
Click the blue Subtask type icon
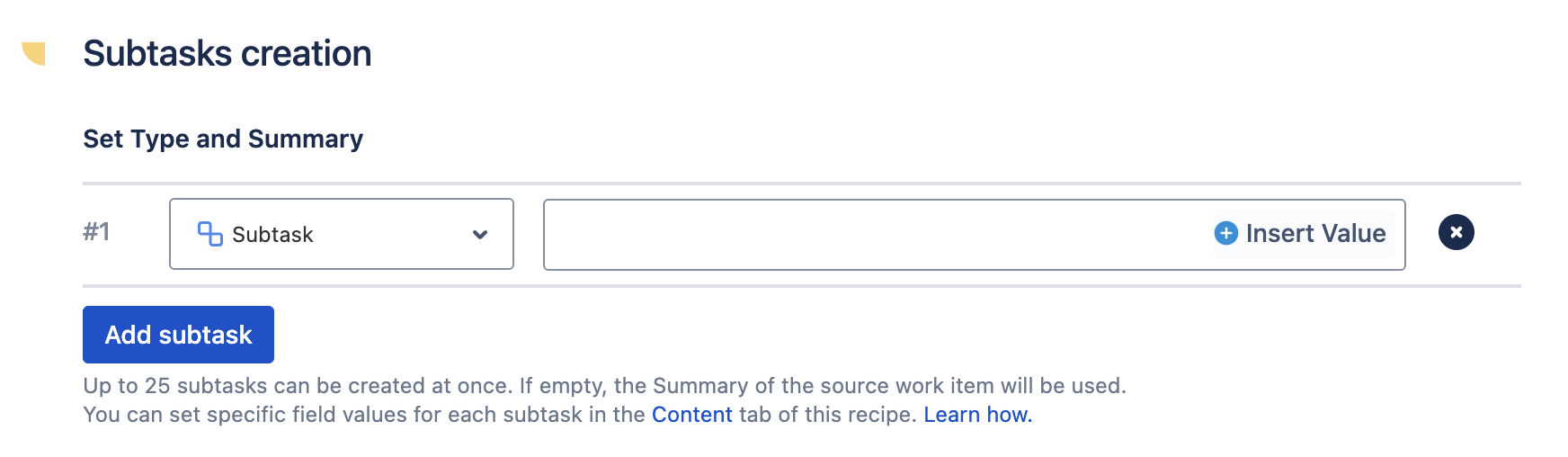click(x=209, y=234)
